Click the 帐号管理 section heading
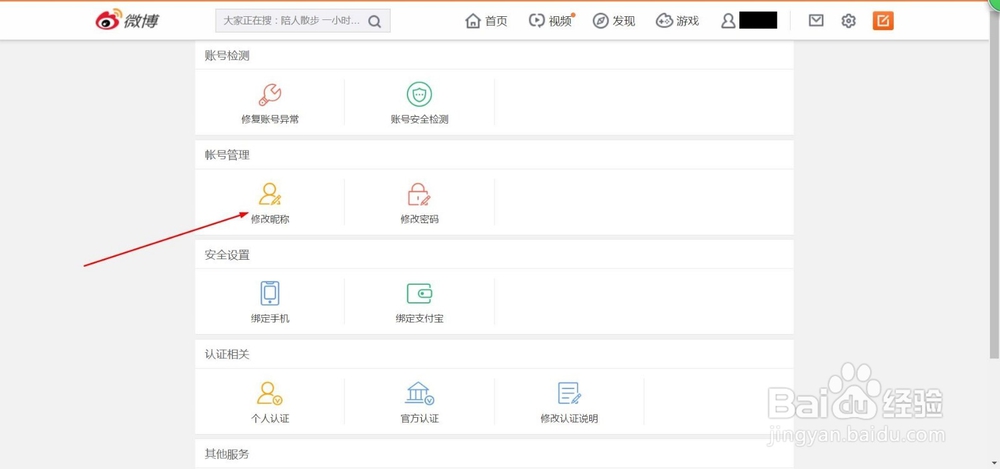Viewport: 1000px width, 469px height. coord(227,155)
